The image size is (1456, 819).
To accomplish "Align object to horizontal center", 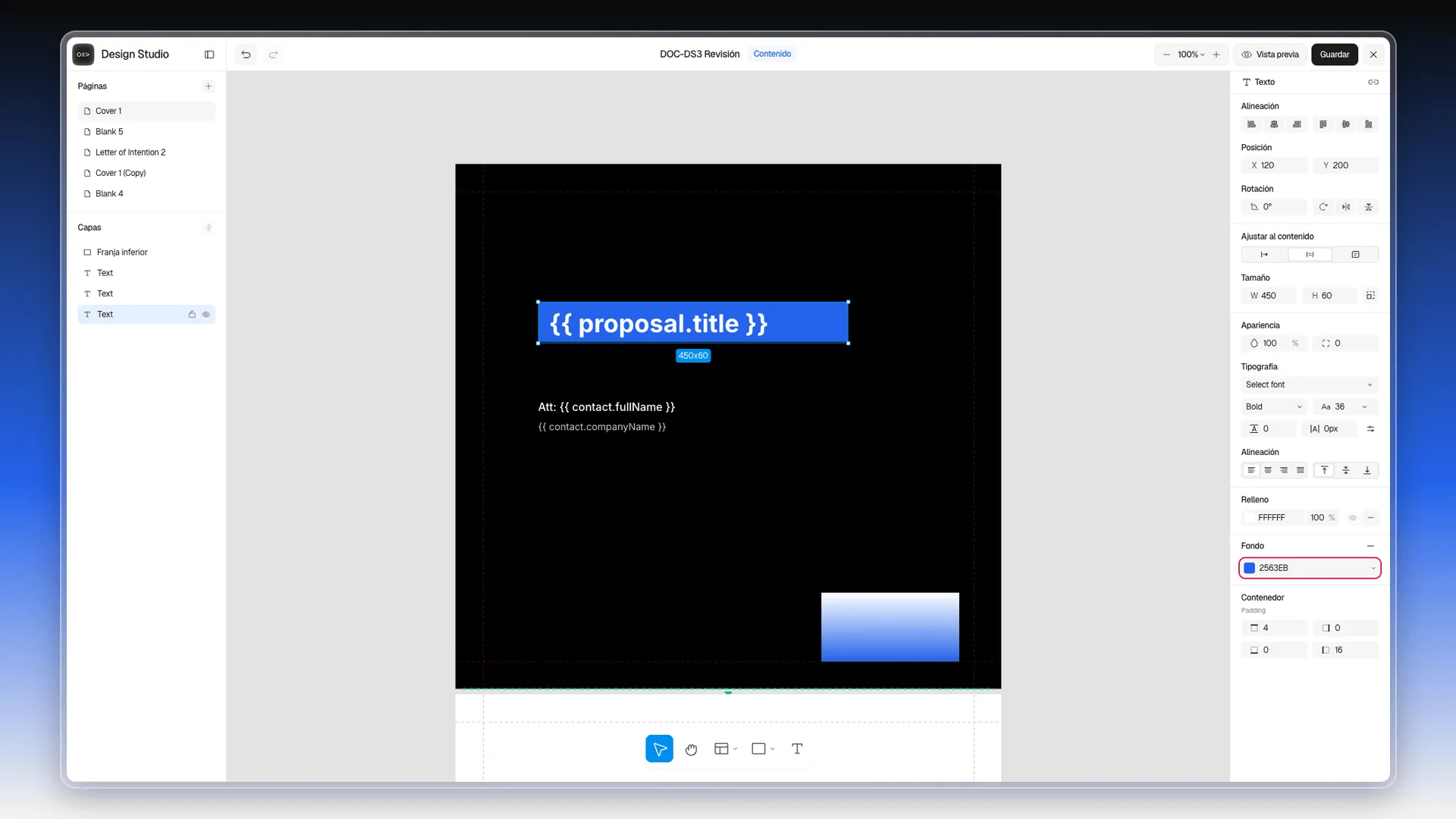I will pos(1274,124).
